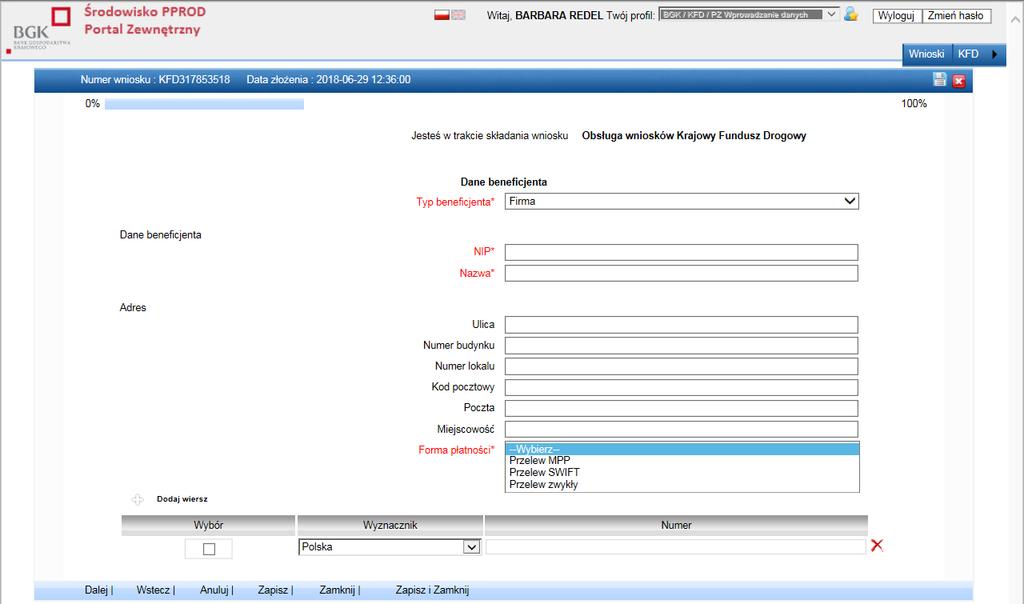Viewport: 1024px width, 604px height.
Task: Click the save floppy disk icon
Action: [940, 80]
